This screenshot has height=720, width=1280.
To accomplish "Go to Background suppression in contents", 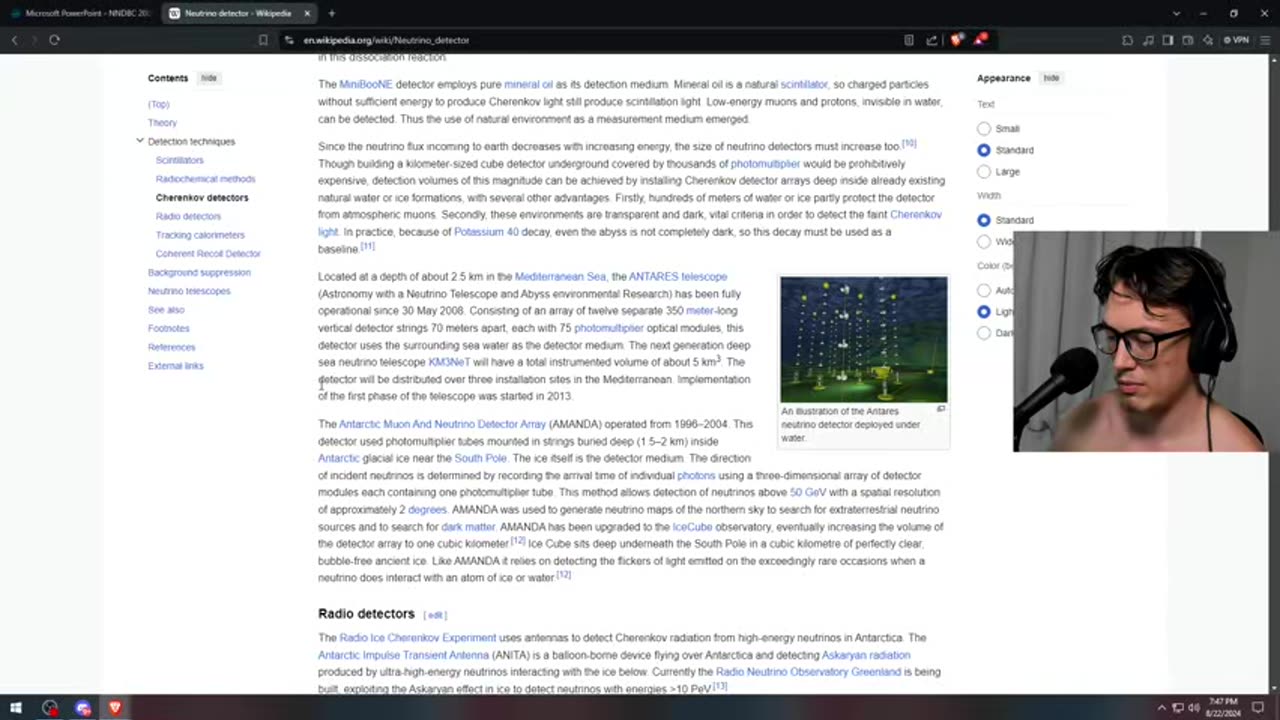I will tap(199, 272).
